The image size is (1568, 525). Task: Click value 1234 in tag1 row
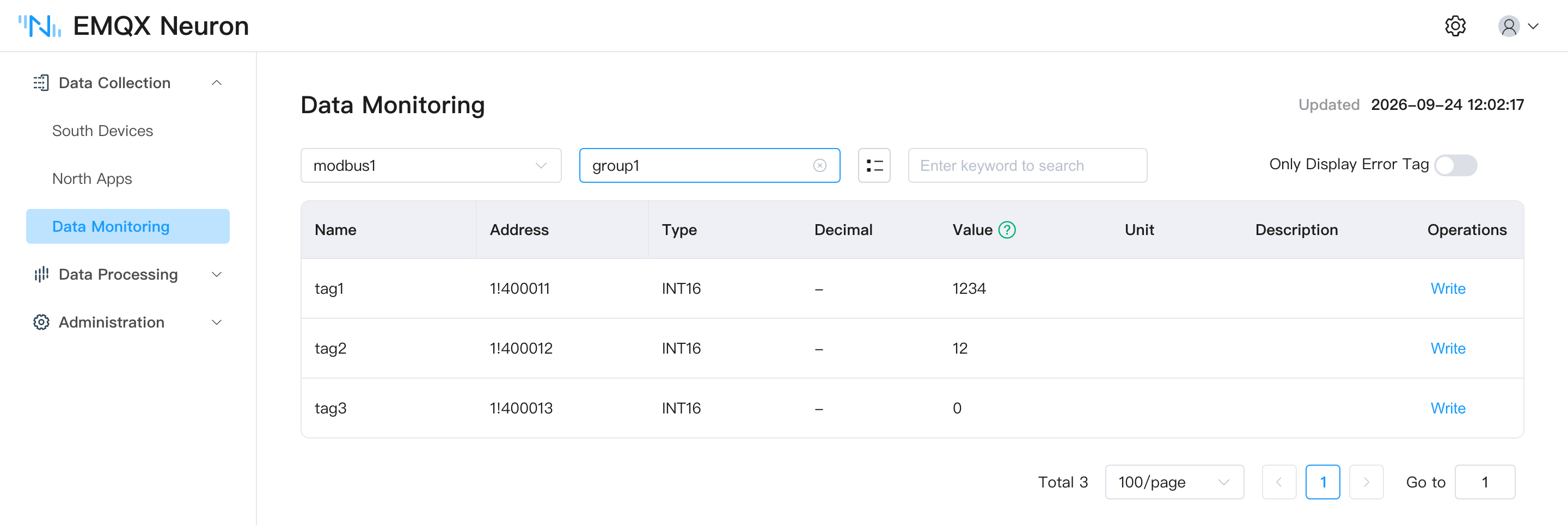pos(969,288)
